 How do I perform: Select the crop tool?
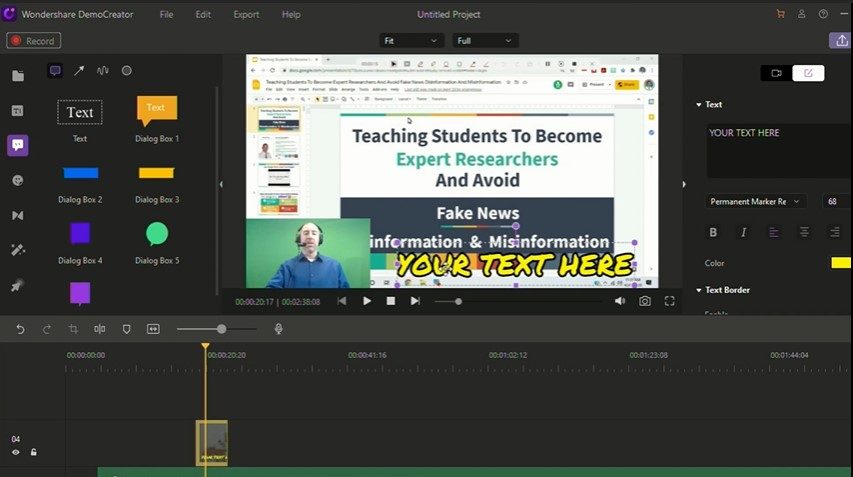[73, 329]
